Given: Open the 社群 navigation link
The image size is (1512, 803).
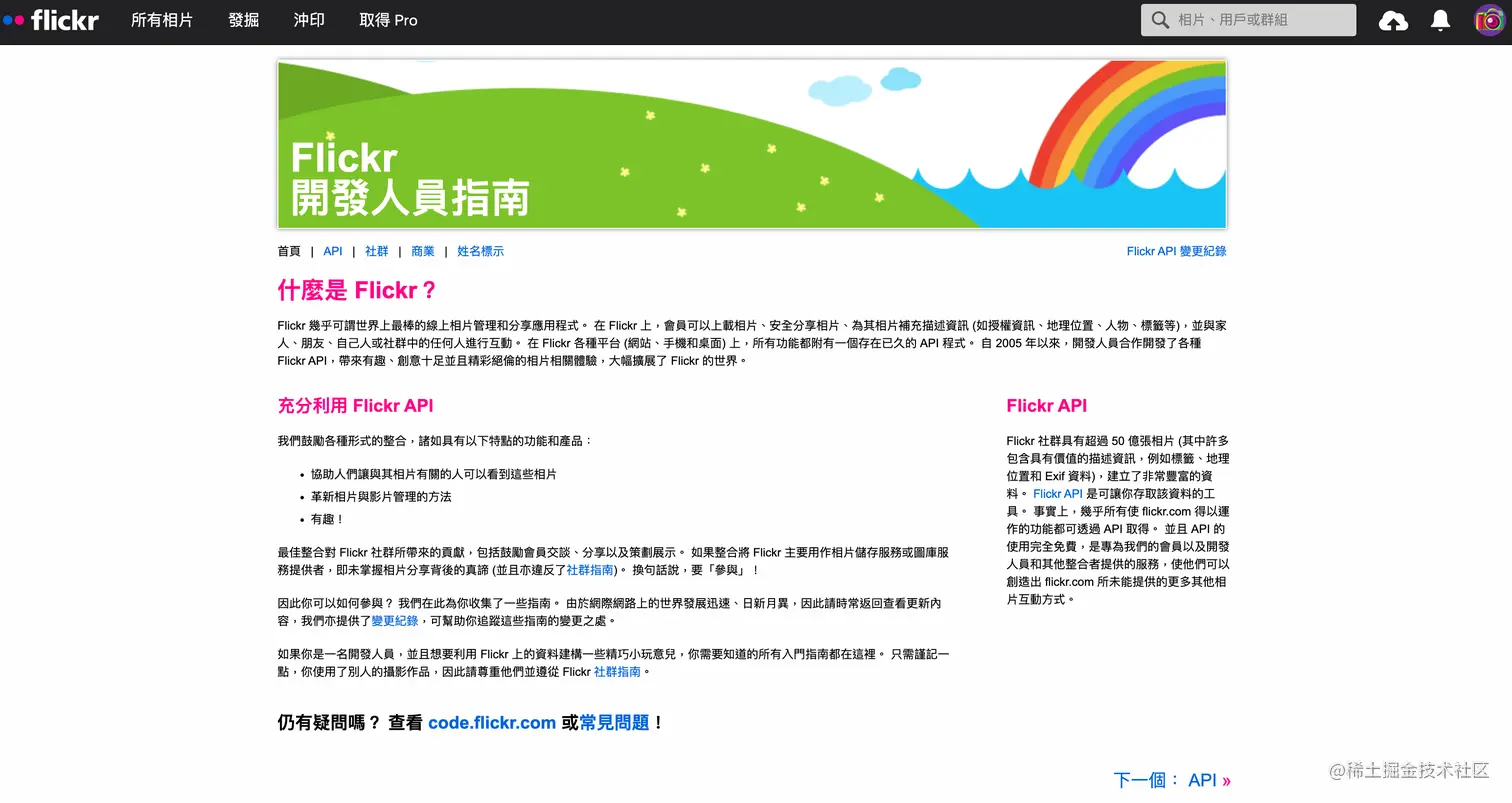Looking at the screenshot, I should pos(377,250).
